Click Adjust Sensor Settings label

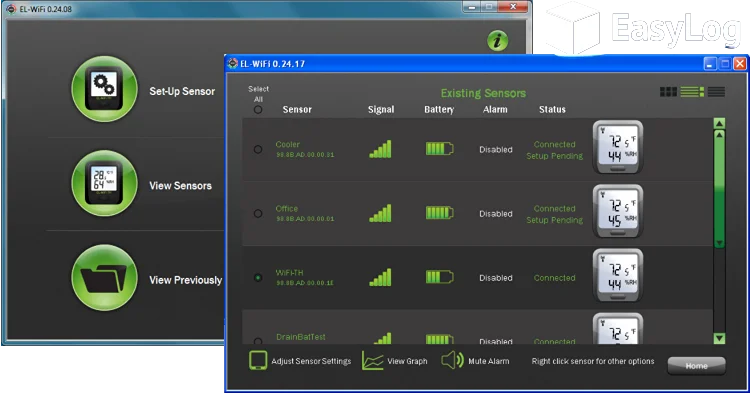coord(311,361)
